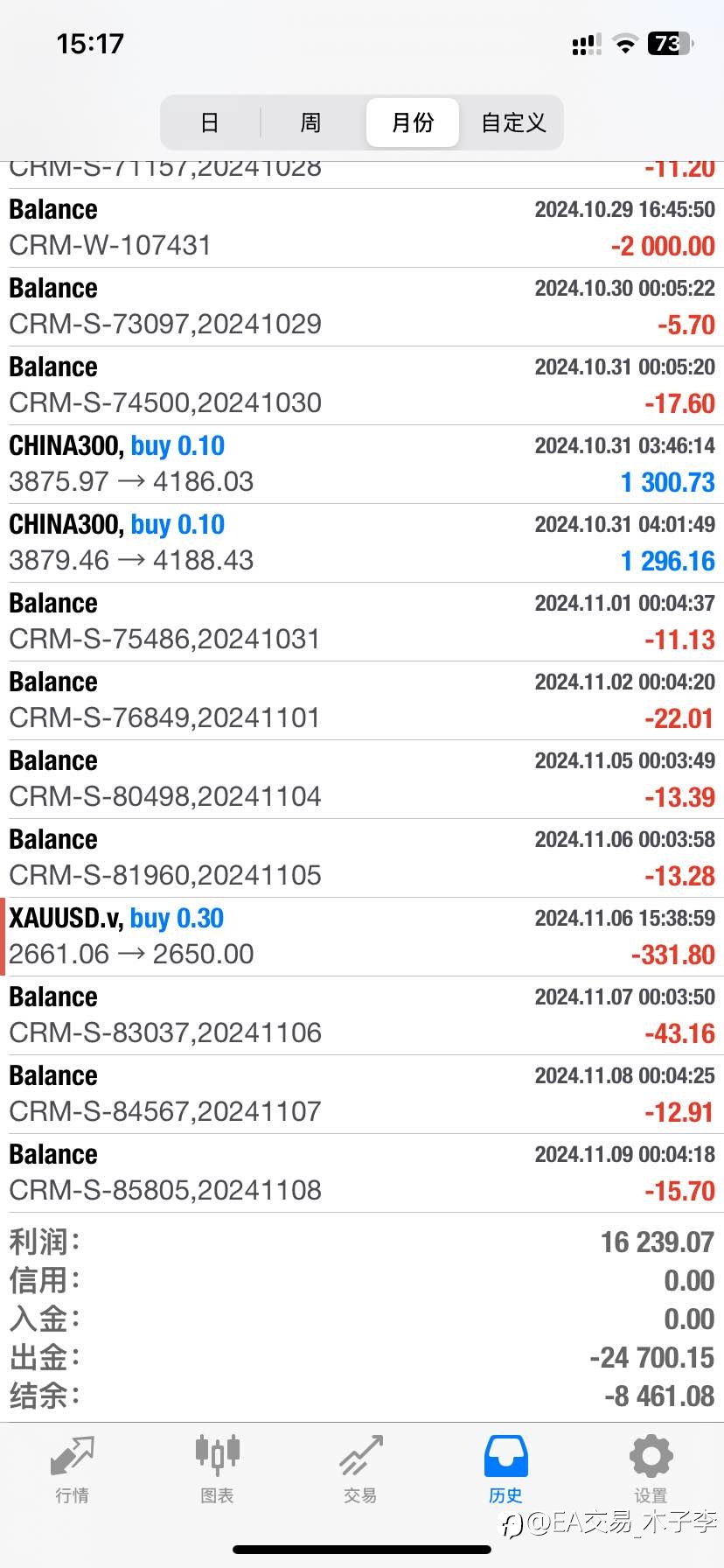Go to the 交易 trade icon
The image size is (724, 1568).
(x=361, y=1454)
